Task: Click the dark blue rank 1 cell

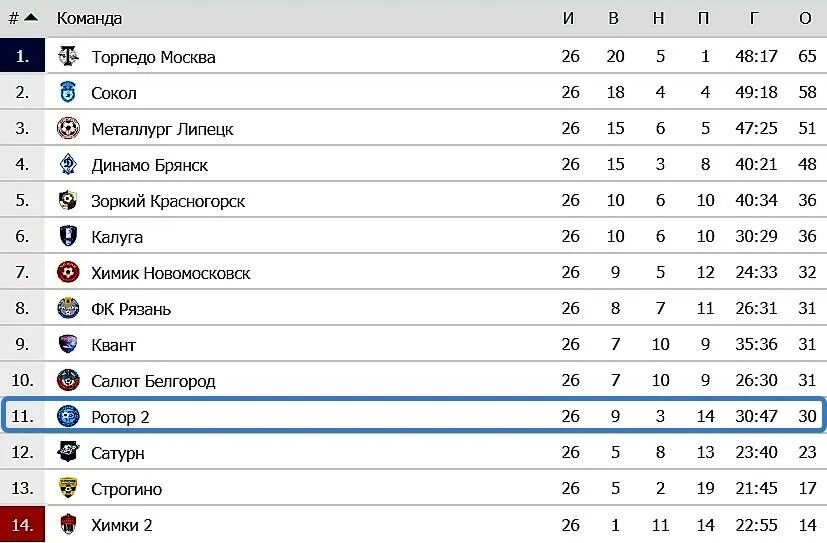Action: pos(23,55)
